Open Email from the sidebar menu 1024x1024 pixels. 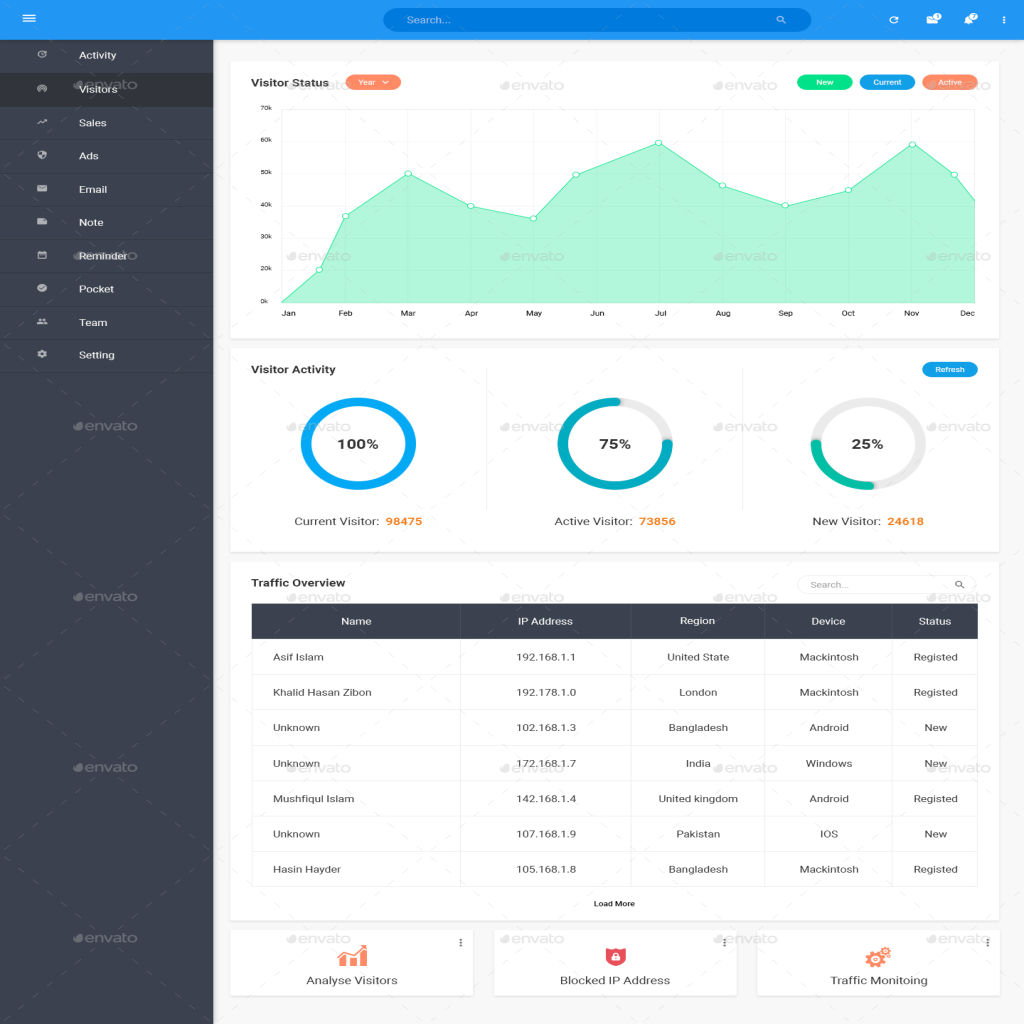pyautogui.click(x=93, y=189)
